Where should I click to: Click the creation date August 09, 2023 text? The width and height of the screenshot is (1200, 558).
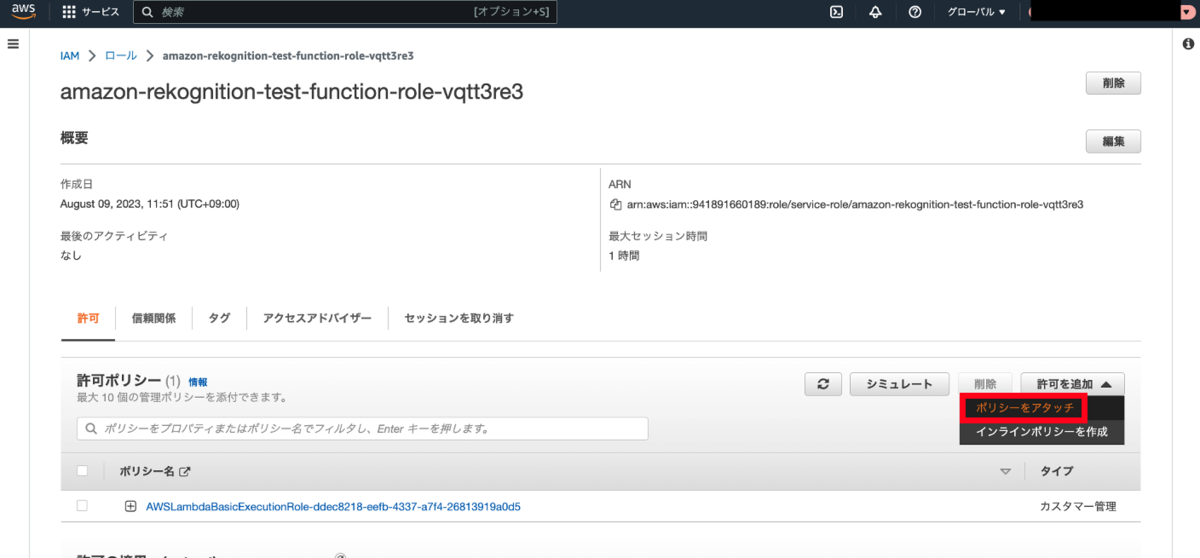149,204
